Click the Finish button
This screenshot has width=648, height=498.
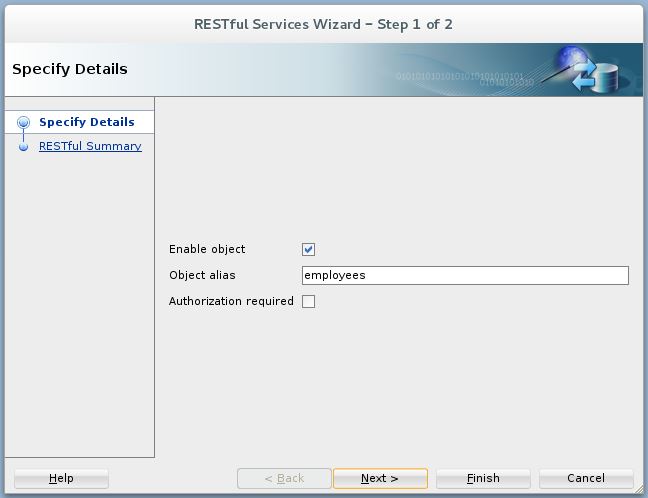click(483, 479)
